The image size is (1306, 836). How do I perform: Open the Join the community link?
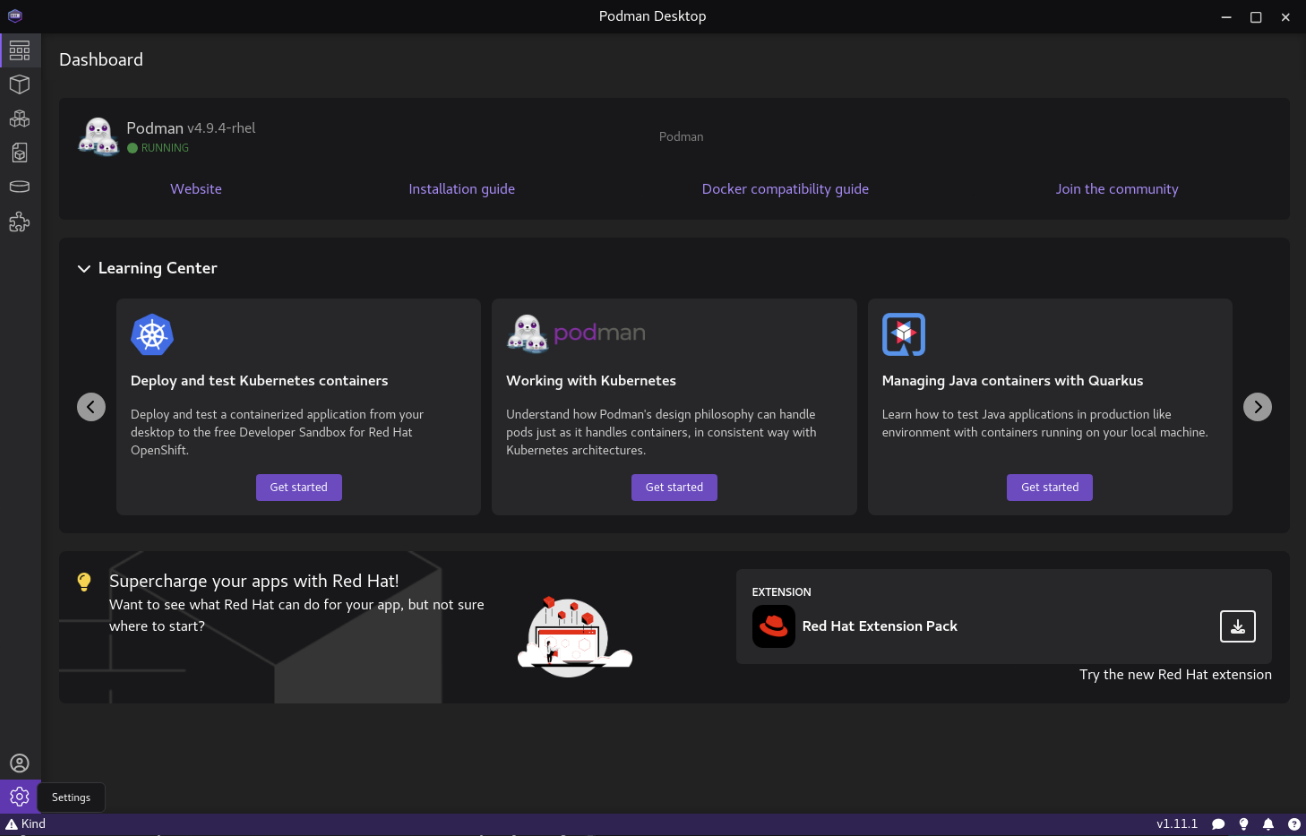[x=1117, y=189]
